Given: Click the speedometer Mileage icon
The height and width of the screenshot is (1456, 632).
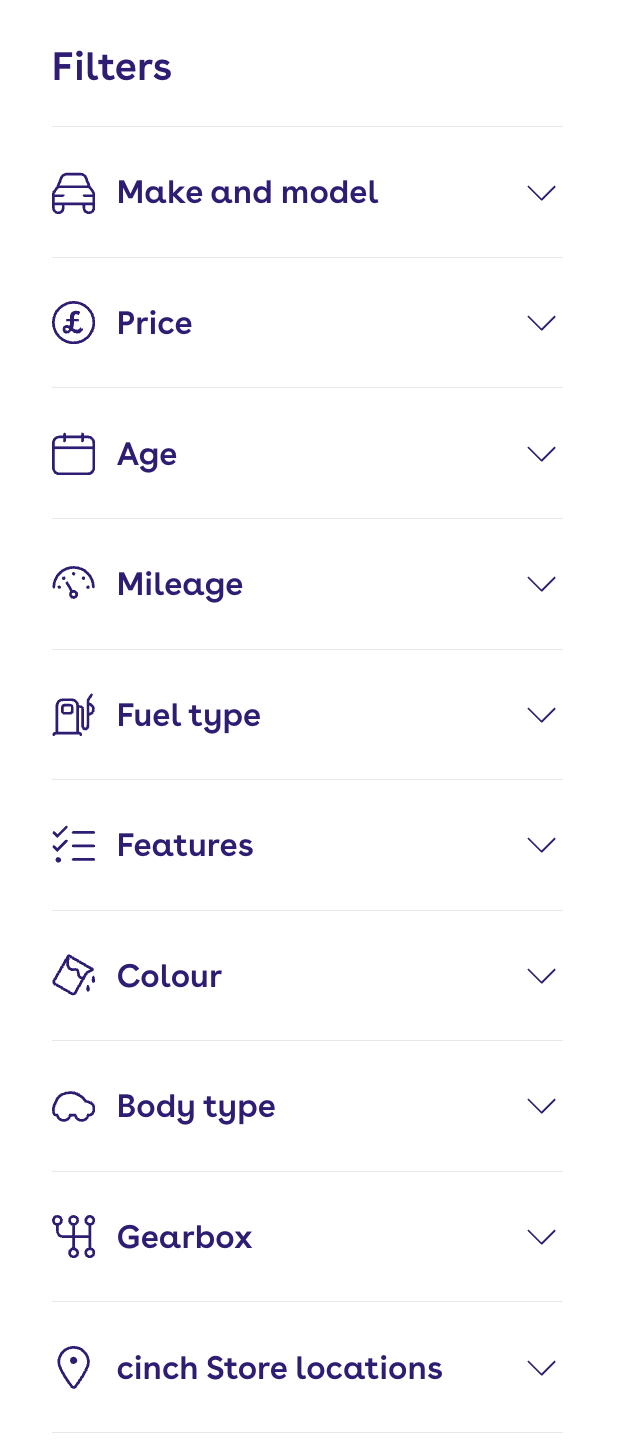Looking at the screenshot, I should pyautogui.click(x=73, y=584).
